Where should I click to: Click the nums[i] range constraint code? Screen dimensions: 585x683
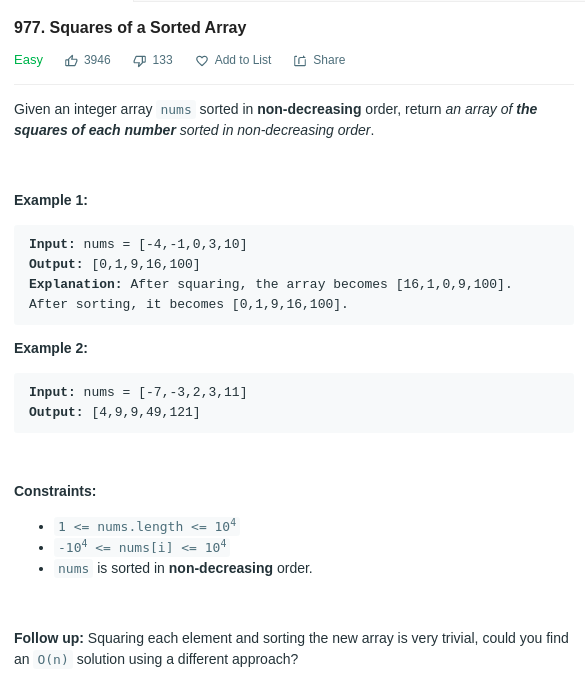pos(142,547)
